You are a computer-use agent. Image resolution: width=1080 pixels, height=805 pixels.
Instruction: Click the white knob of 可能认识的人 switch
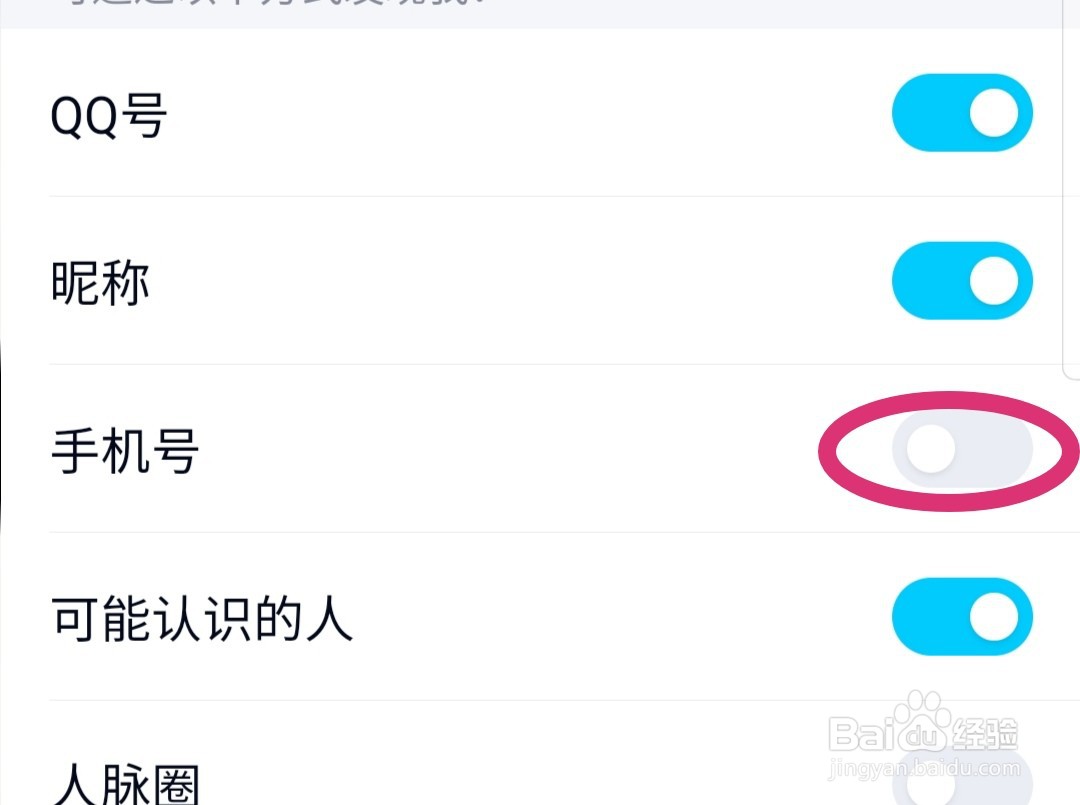[x=994, y=617]
